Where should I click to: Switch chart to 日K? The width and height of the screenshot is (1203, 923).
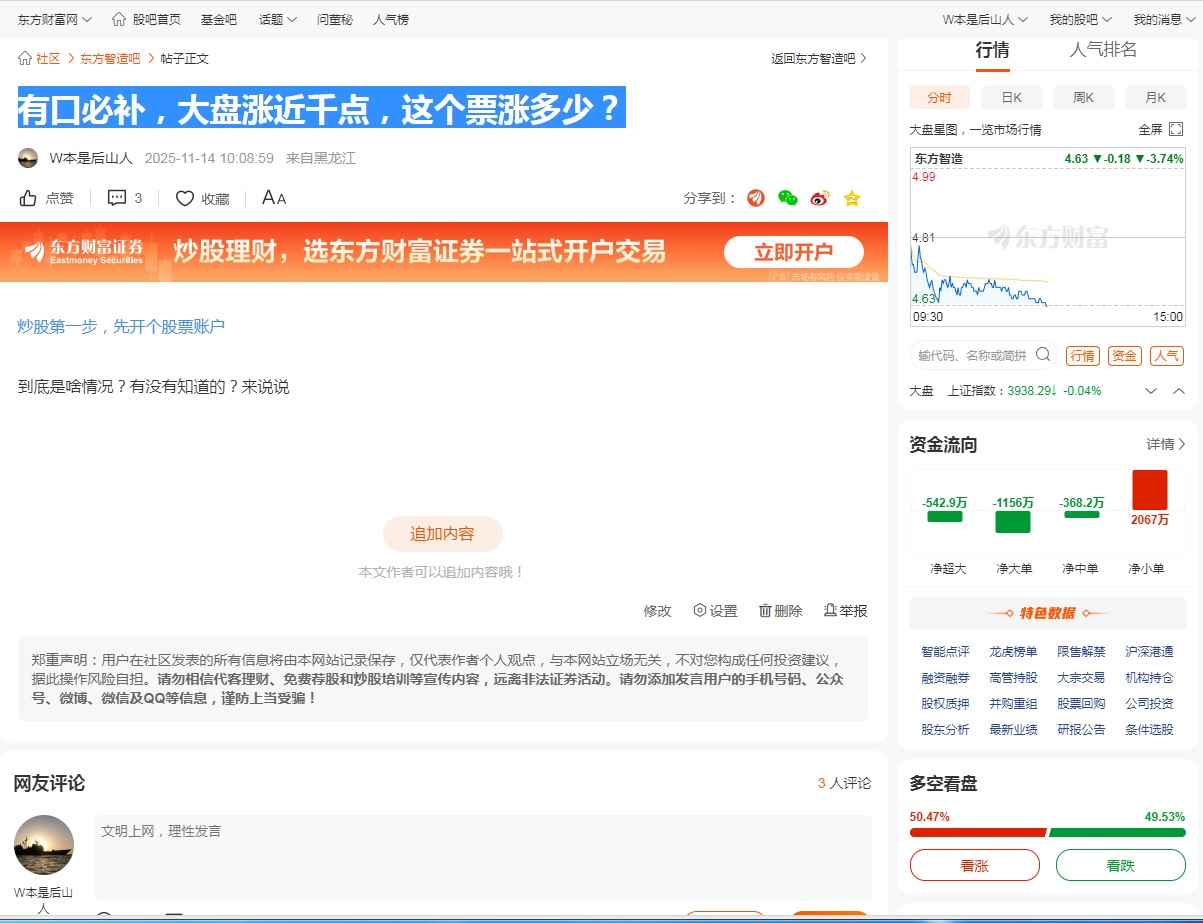click(x=1012, y=97)
